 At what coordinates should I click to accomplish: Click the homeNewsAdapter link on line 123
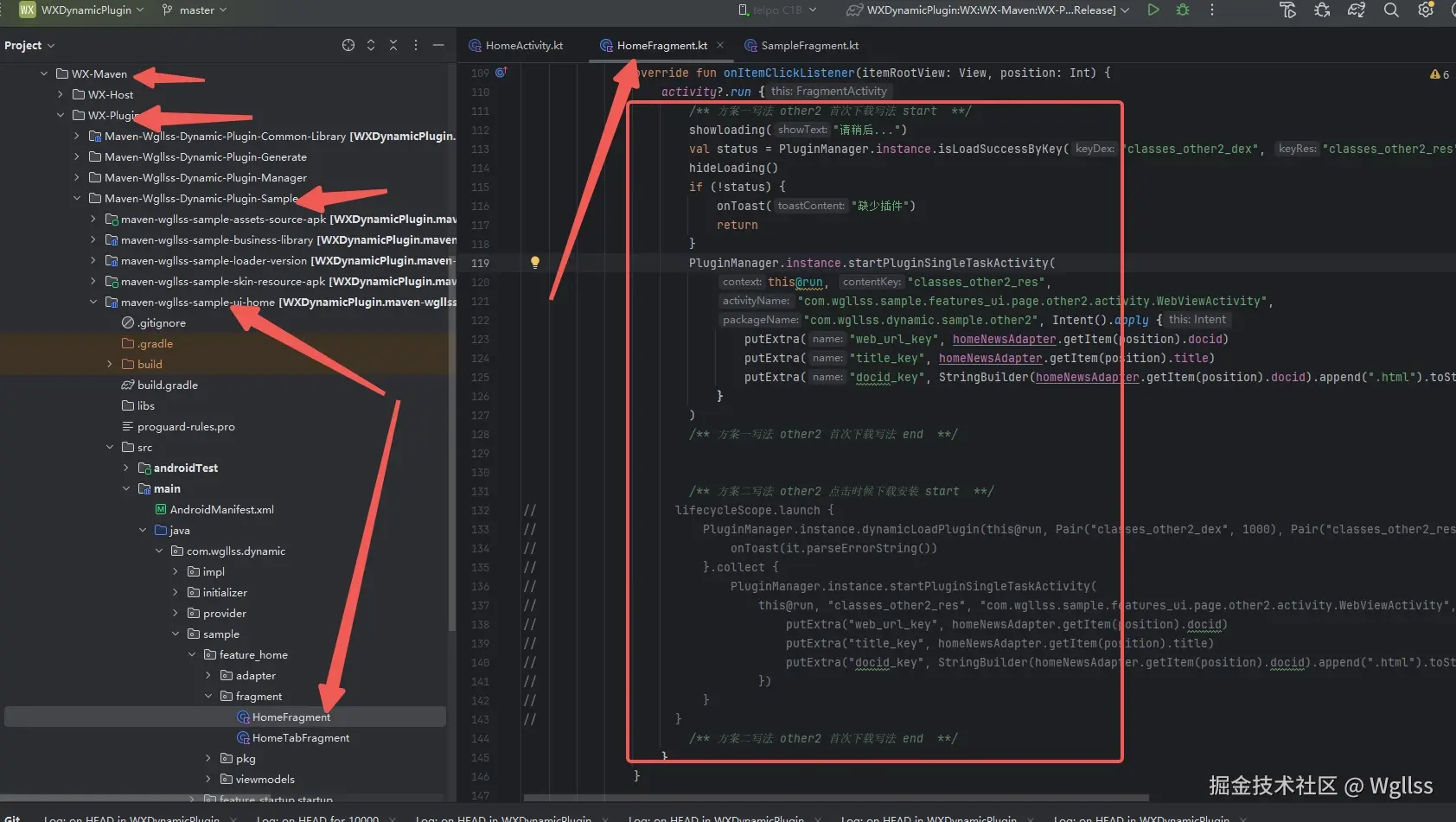click(x=1004, y=339)
